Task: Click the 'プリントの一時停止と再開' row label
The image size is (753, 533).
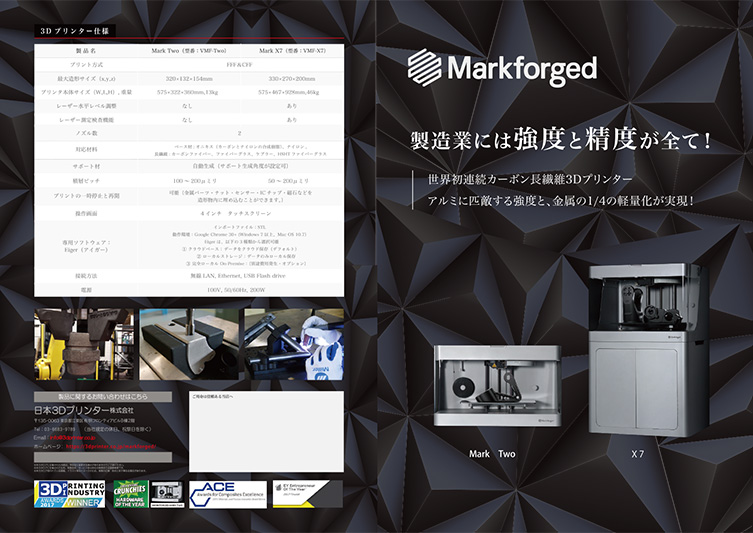Action: coord(86,196)
